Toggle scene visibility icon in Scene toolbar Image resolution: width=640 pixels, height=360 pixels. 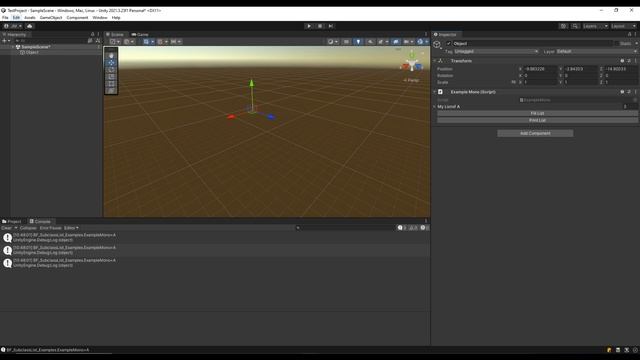[x=396, y=42]
